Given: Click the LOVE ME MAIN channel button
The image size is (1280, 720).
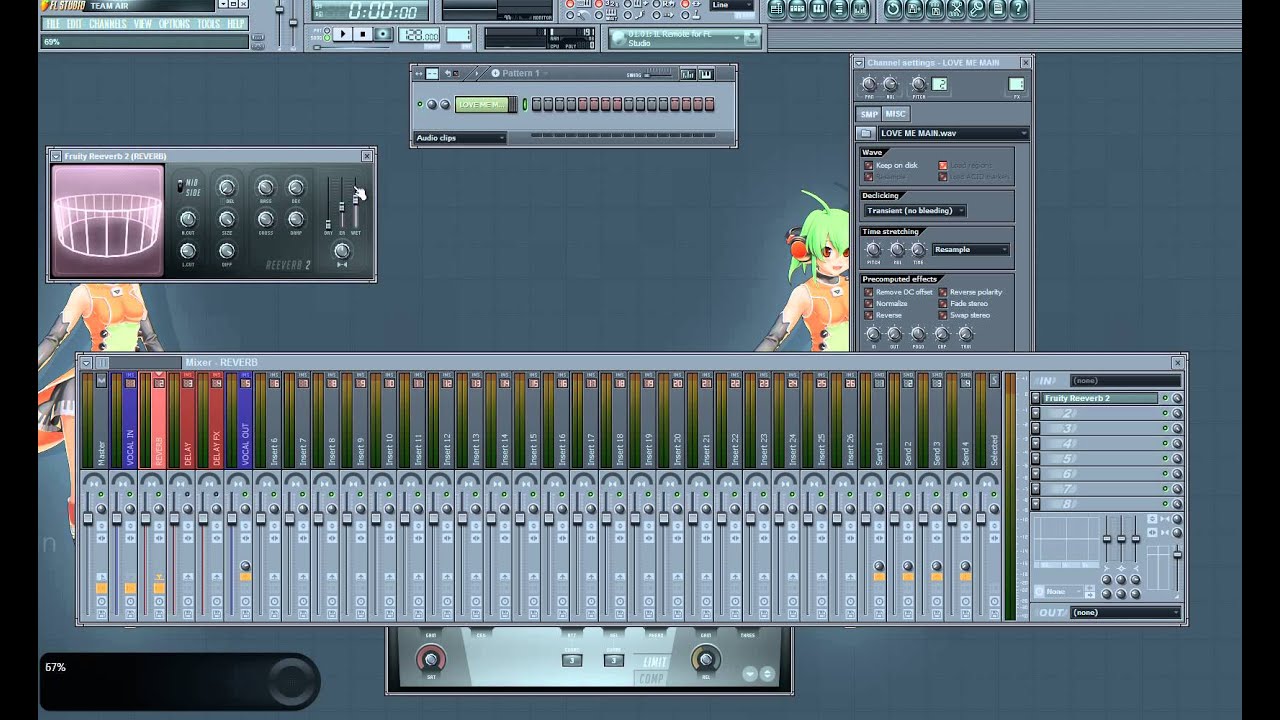Looking at the screenshot, I should tap(482, 104).
